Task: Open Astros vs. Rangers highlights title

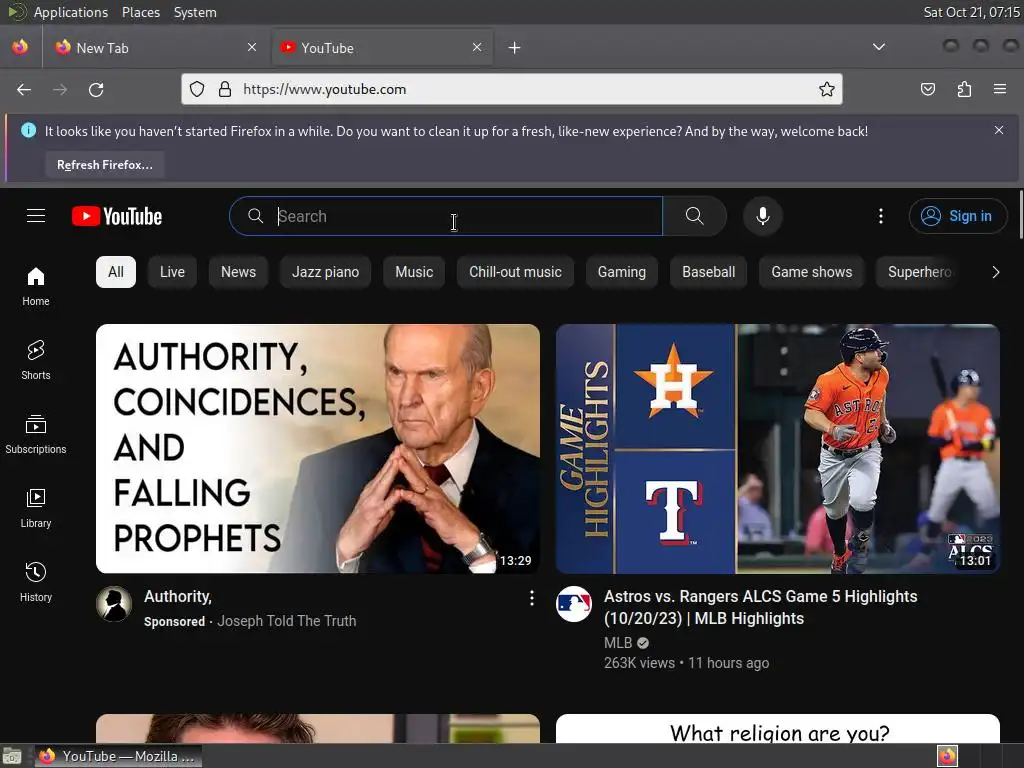Action: (760, 607)
